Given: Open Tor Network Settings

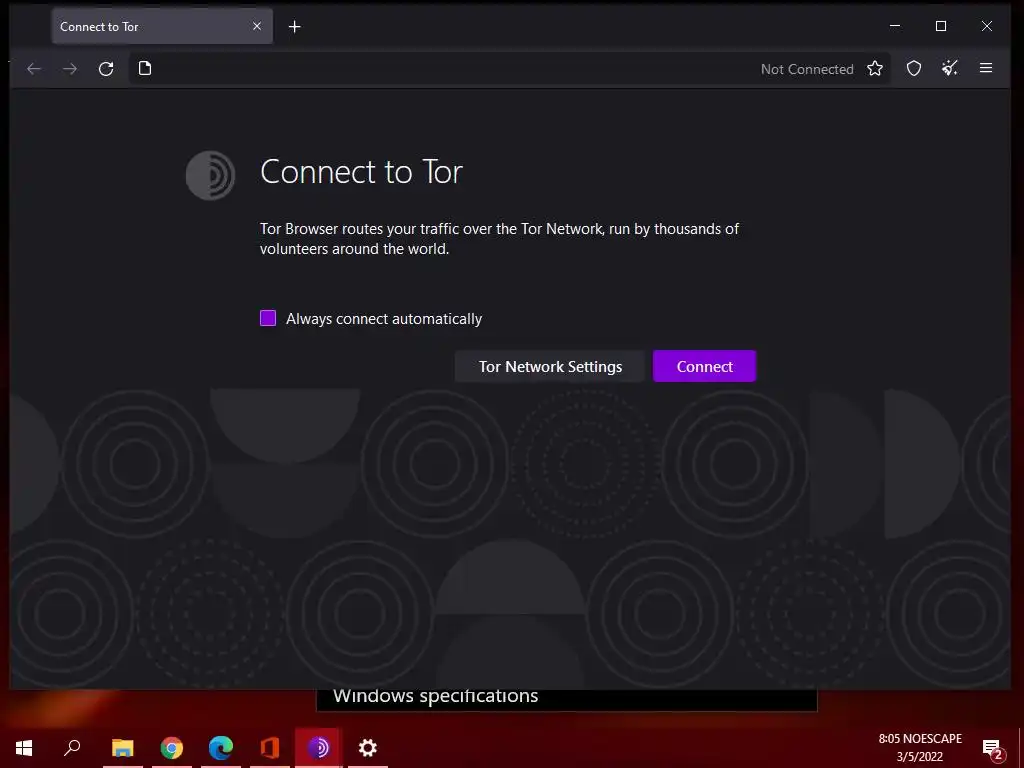Looking at the screenshot, I should coord(550,366).
